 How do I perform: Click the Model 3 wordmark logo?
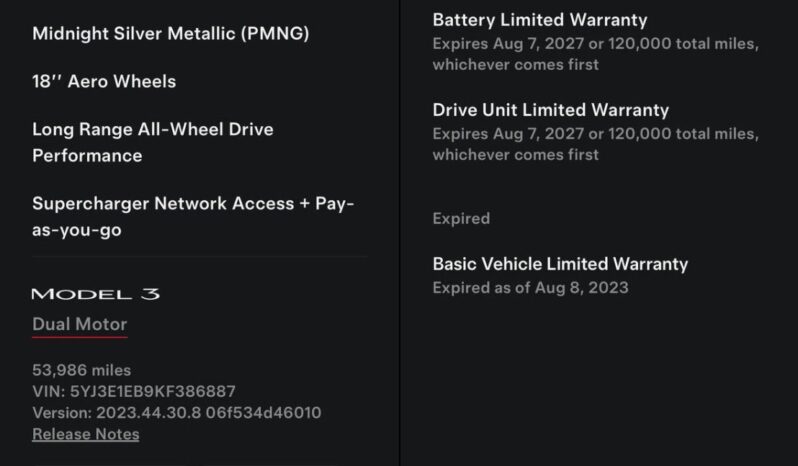point(95,294)
